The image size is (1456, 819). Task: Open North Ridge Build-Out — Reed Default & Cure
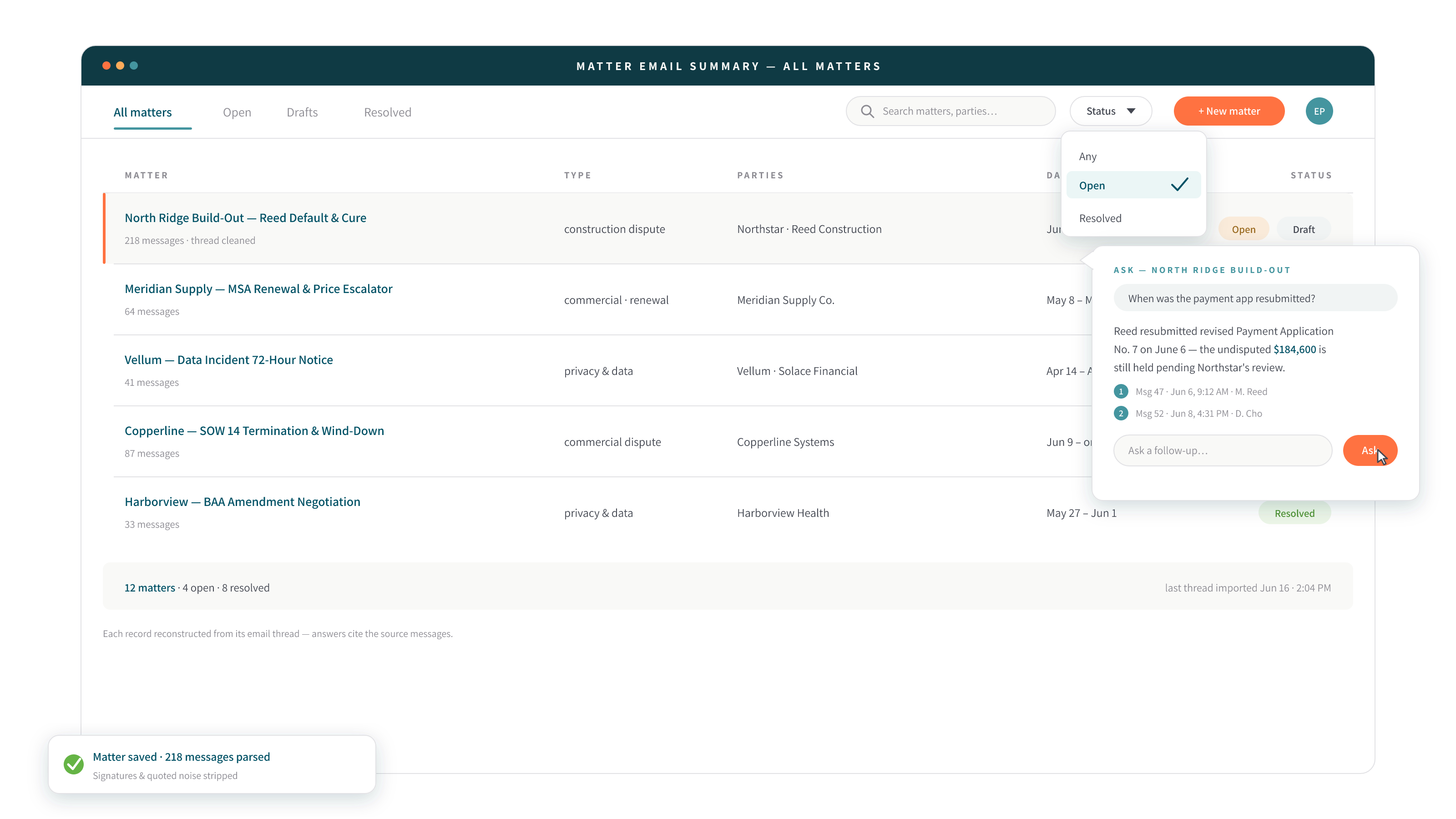(x=245, y=217)
